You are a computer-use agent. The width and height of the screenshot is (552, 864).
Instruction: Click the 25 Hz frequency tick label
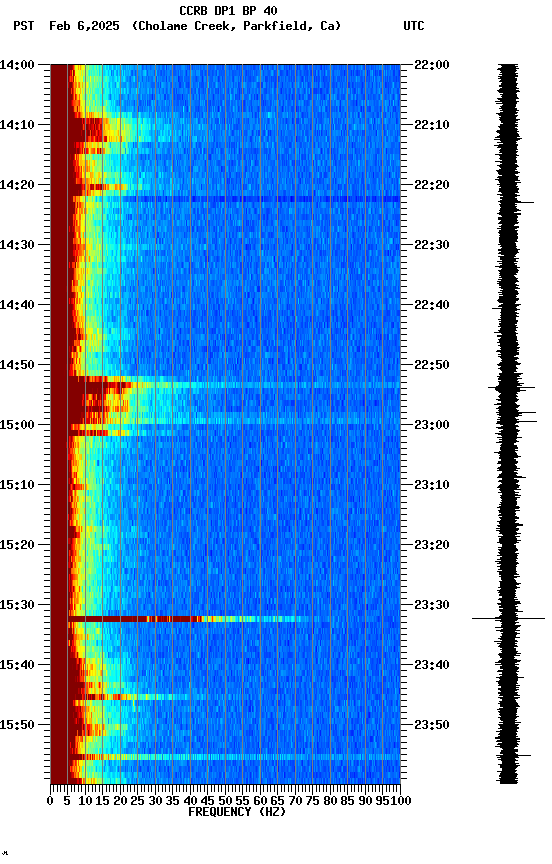pos(137,801)
